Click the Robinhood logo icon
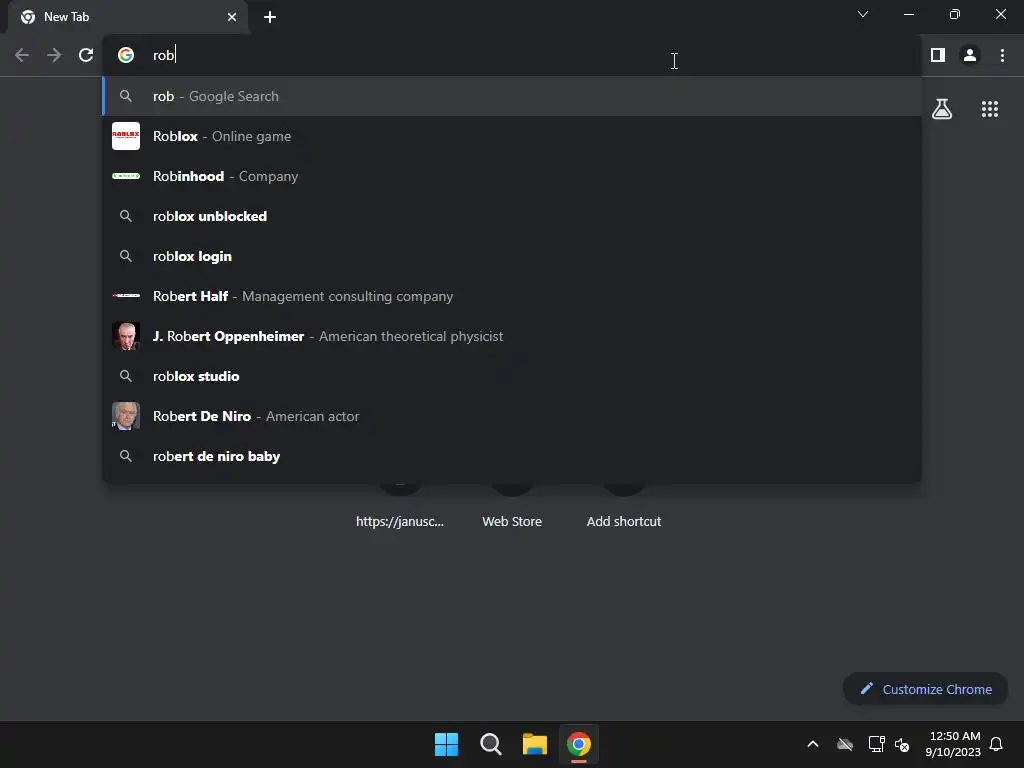 tap(126, 176)
